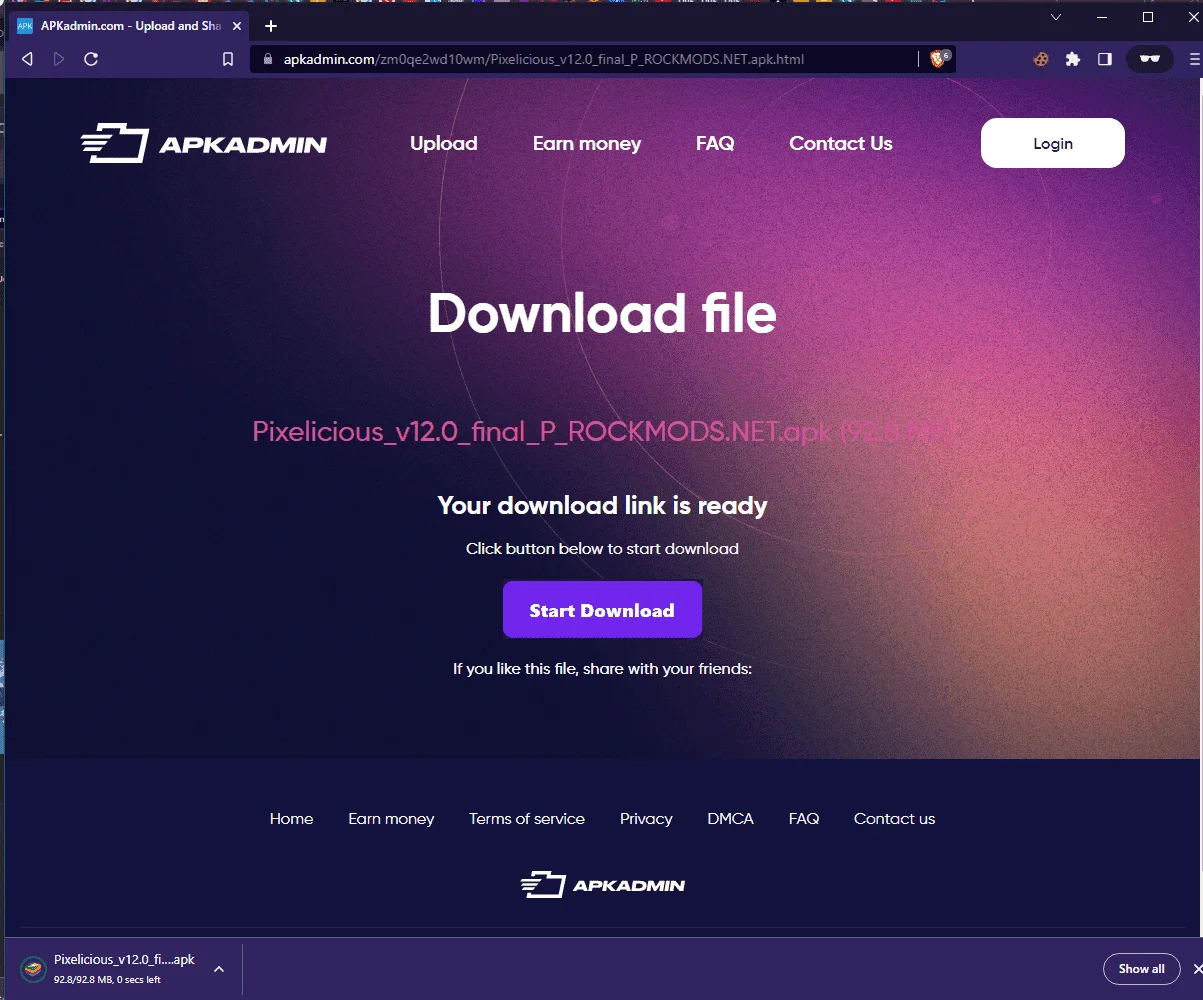1203x1000 pixels.
Task: Open the cookie extension icon
Action: point(1041,60)
